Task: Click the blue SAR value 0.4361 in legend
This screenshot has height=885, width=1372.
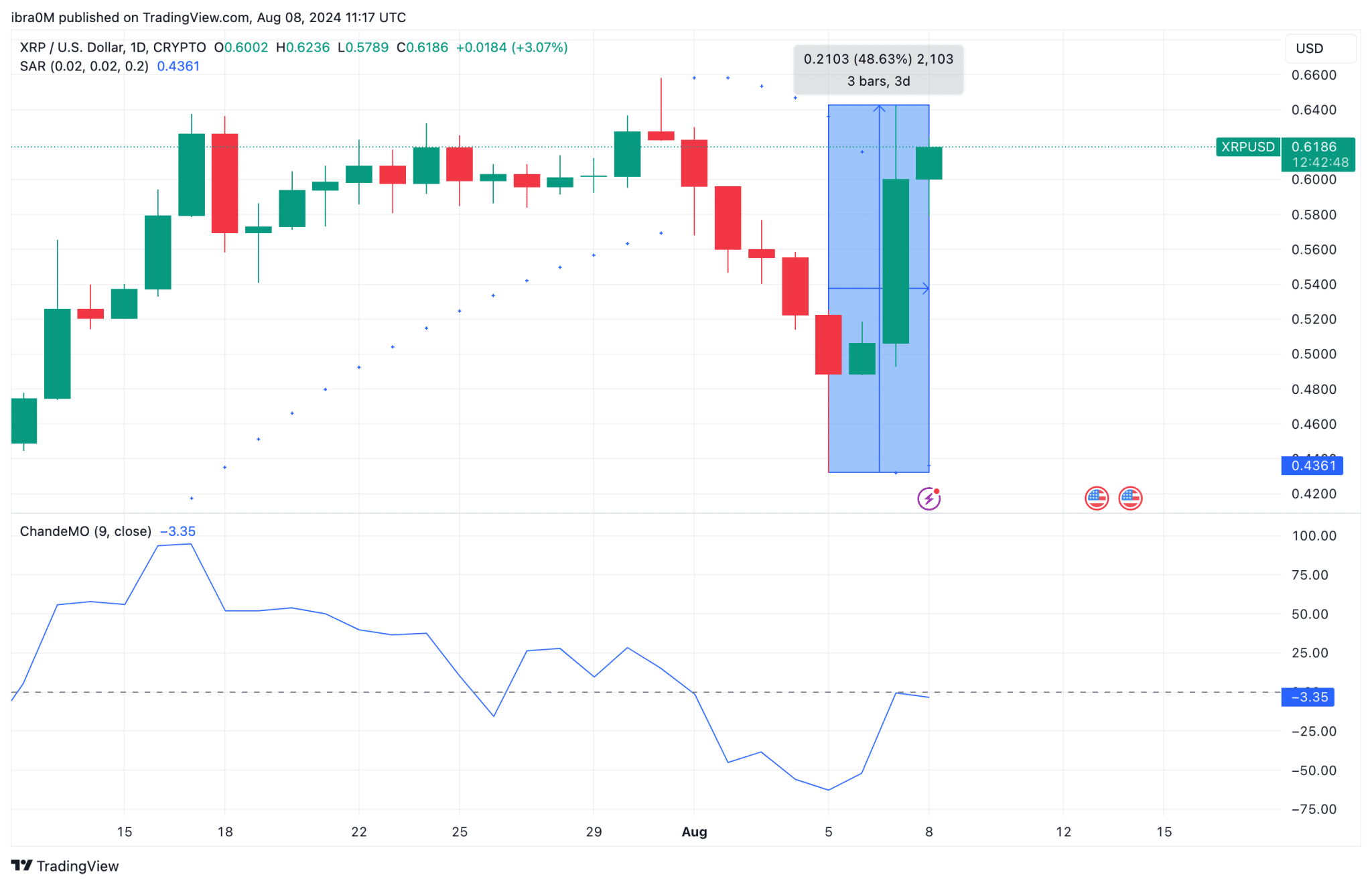Action: point(178,66)
